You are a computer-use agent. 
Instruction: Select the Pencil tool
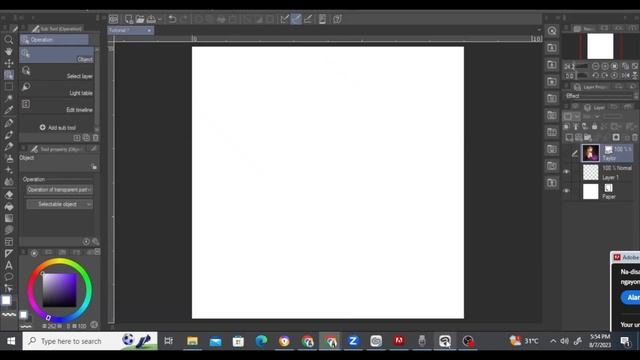(x=9, y=135)
